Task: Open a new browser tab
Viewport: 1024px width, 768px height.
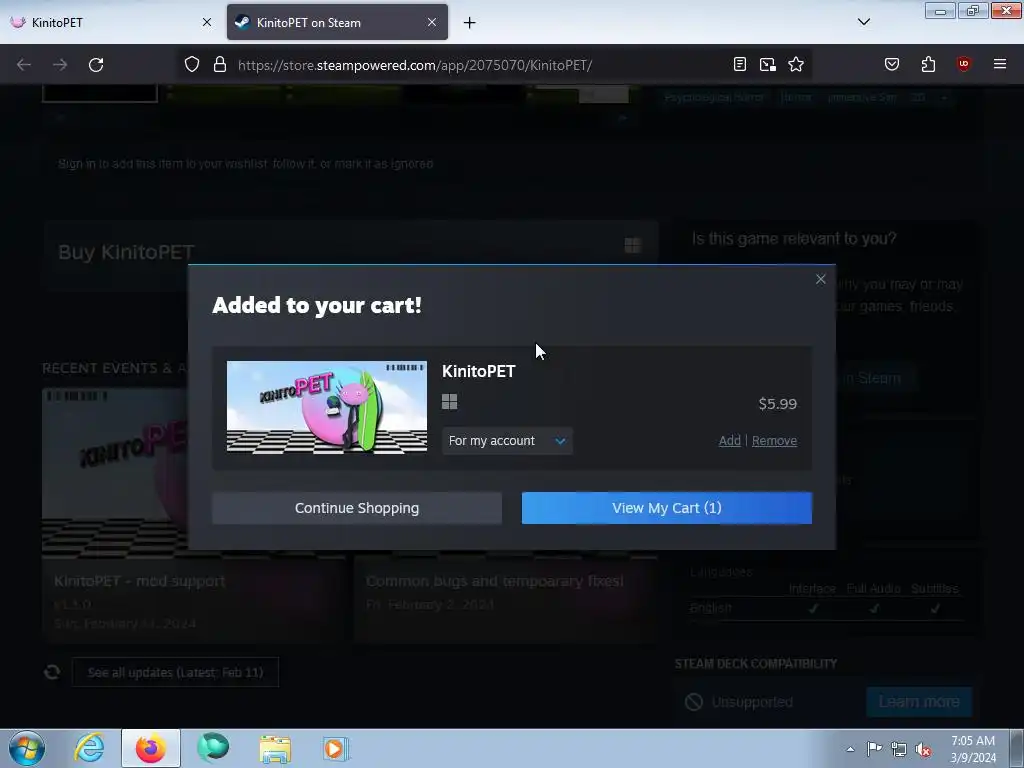Action: pos(470,23)
